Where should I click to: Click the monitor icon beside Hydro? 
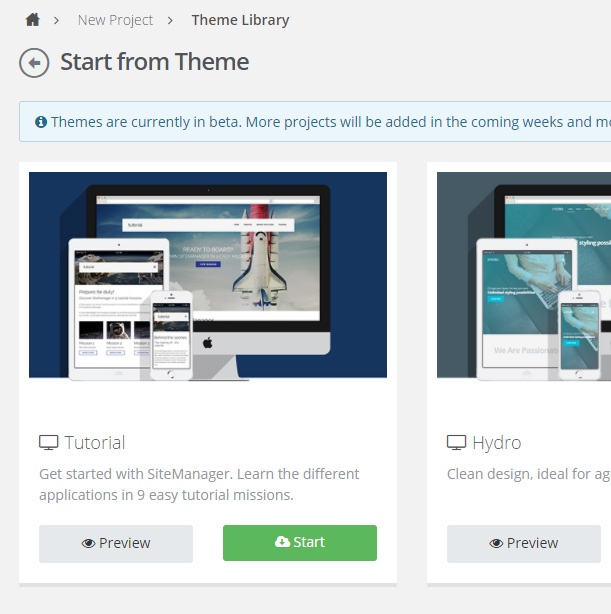pyautogui.click(x=456, y=442)
